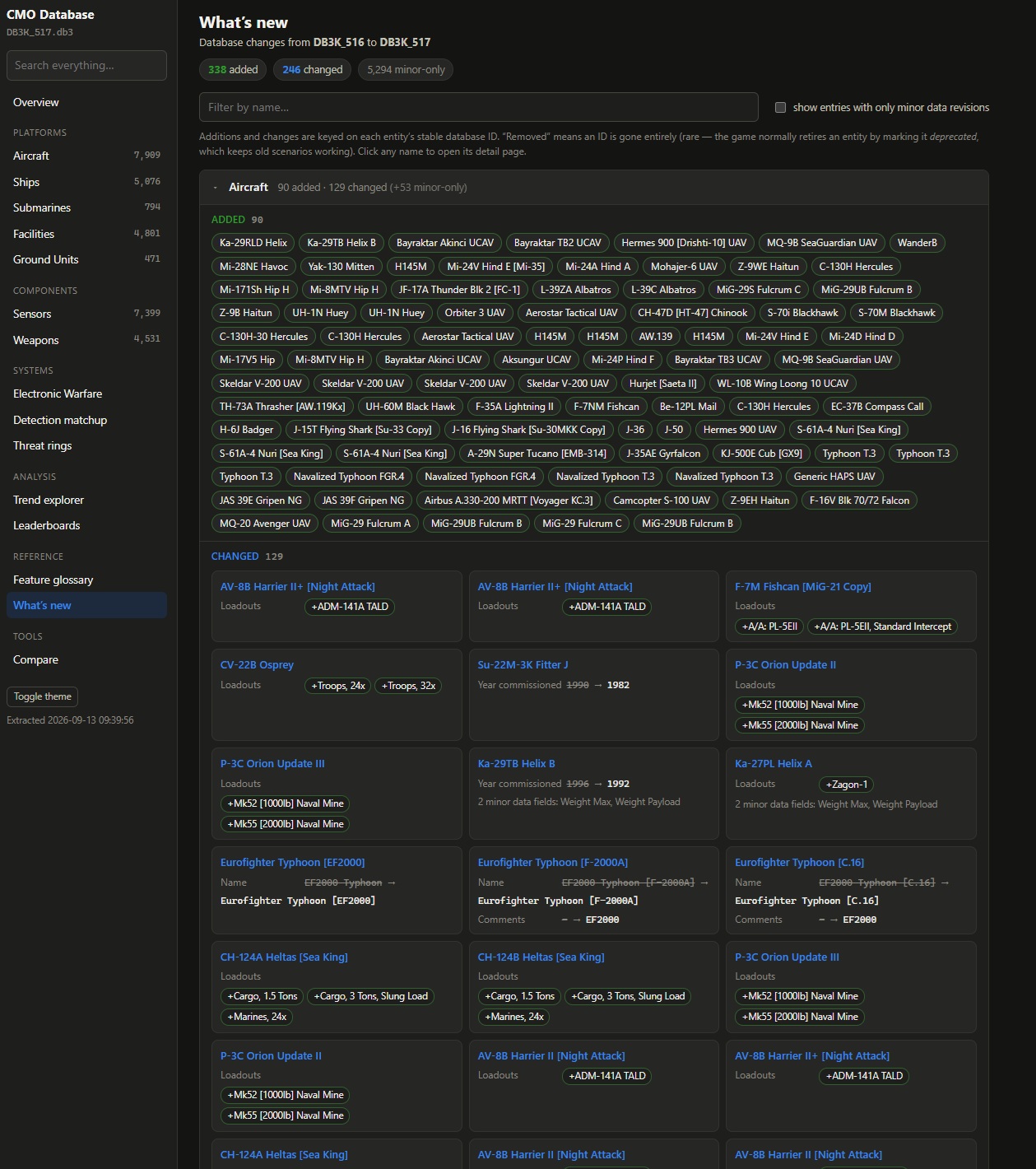The height and width of the screenshot is (1169, 1036).
Task: Open Mohajer-6 UAV chip
Action: click(684, 267)
